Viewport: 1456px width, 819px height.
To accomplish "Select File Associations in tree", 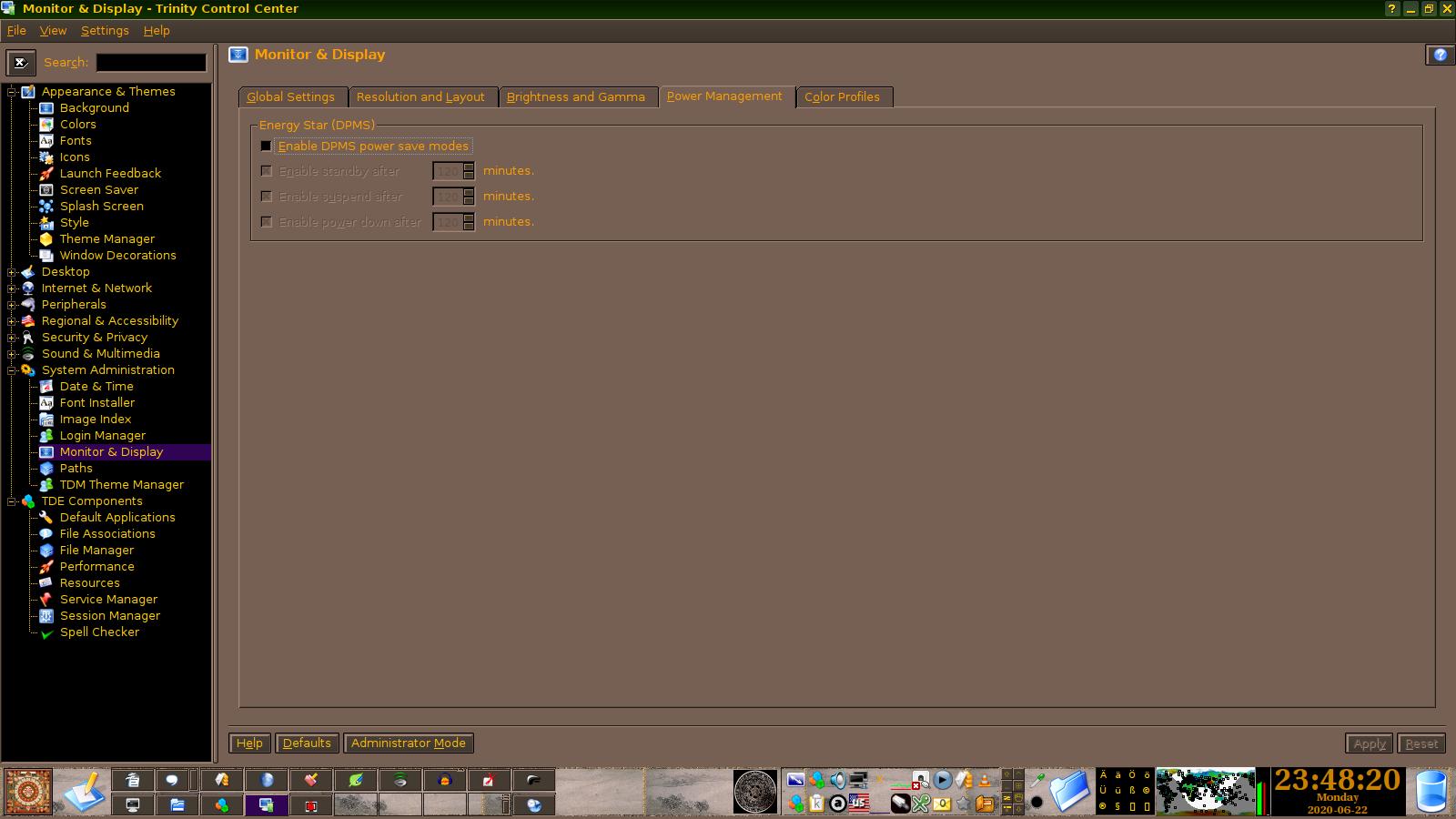I will pyautogui.click(x=107, y=533).
